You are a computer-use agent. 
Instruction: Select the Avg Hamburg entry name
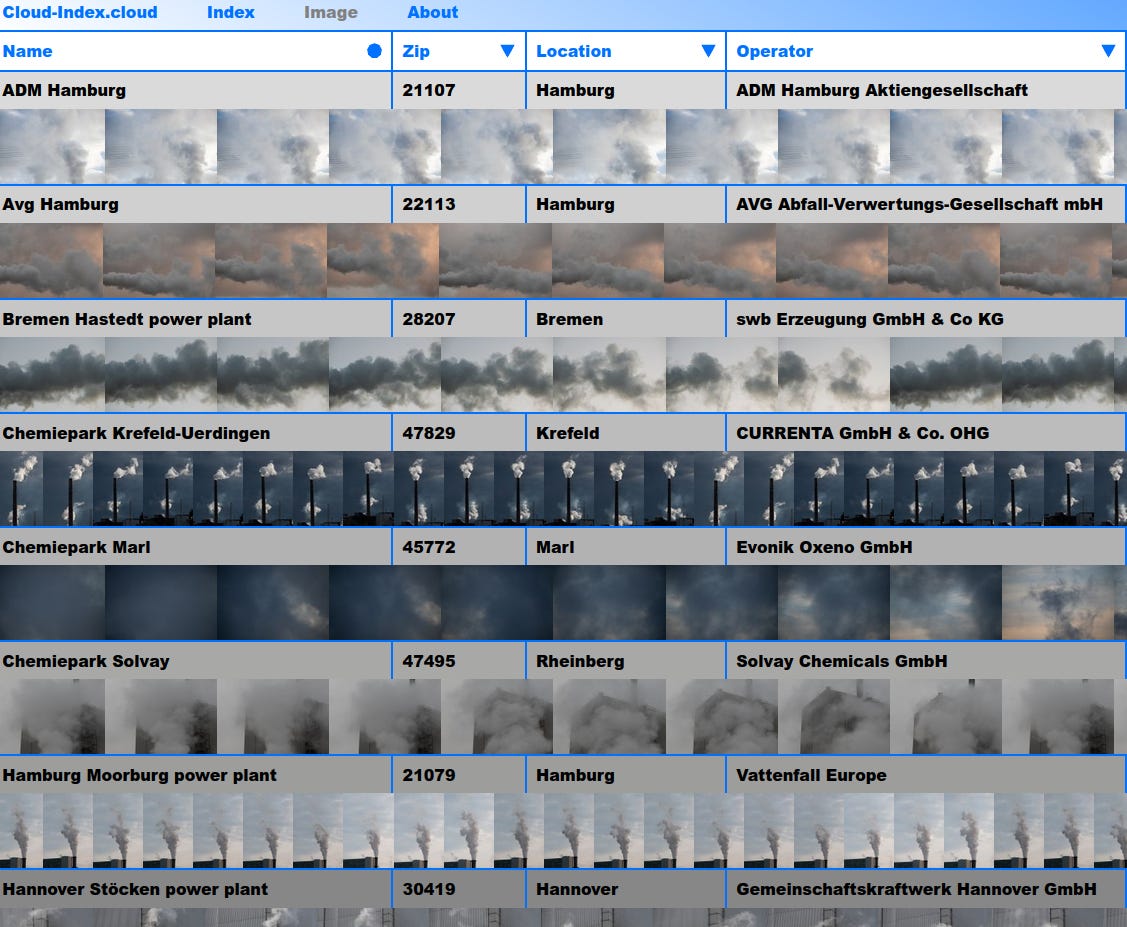coord(60,204)
